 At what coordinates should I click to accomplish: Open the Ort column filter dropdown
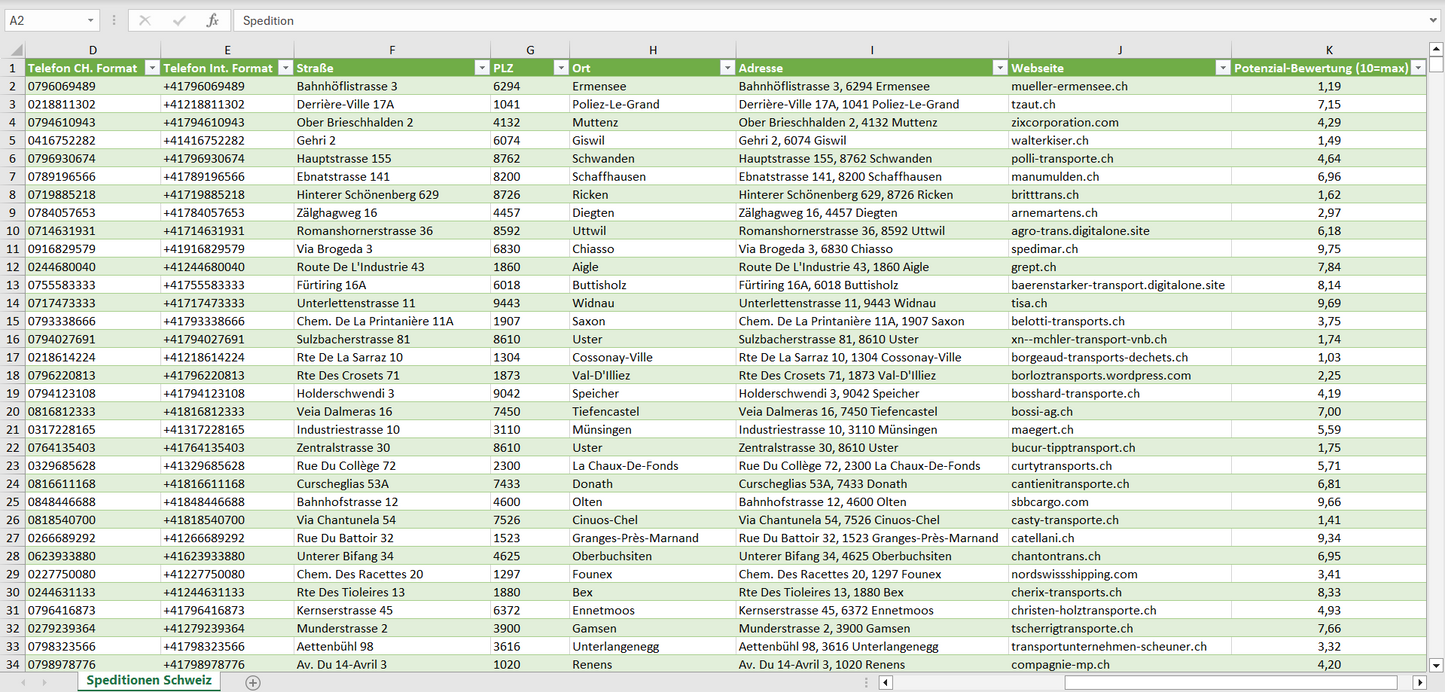click(726, 68)
